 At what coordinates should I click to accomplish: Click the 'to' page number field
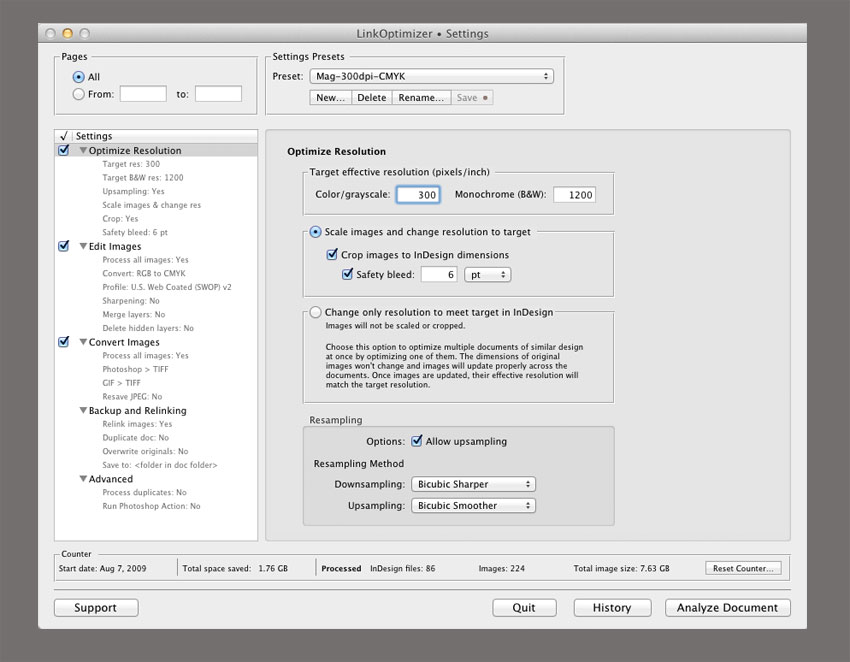218,94
